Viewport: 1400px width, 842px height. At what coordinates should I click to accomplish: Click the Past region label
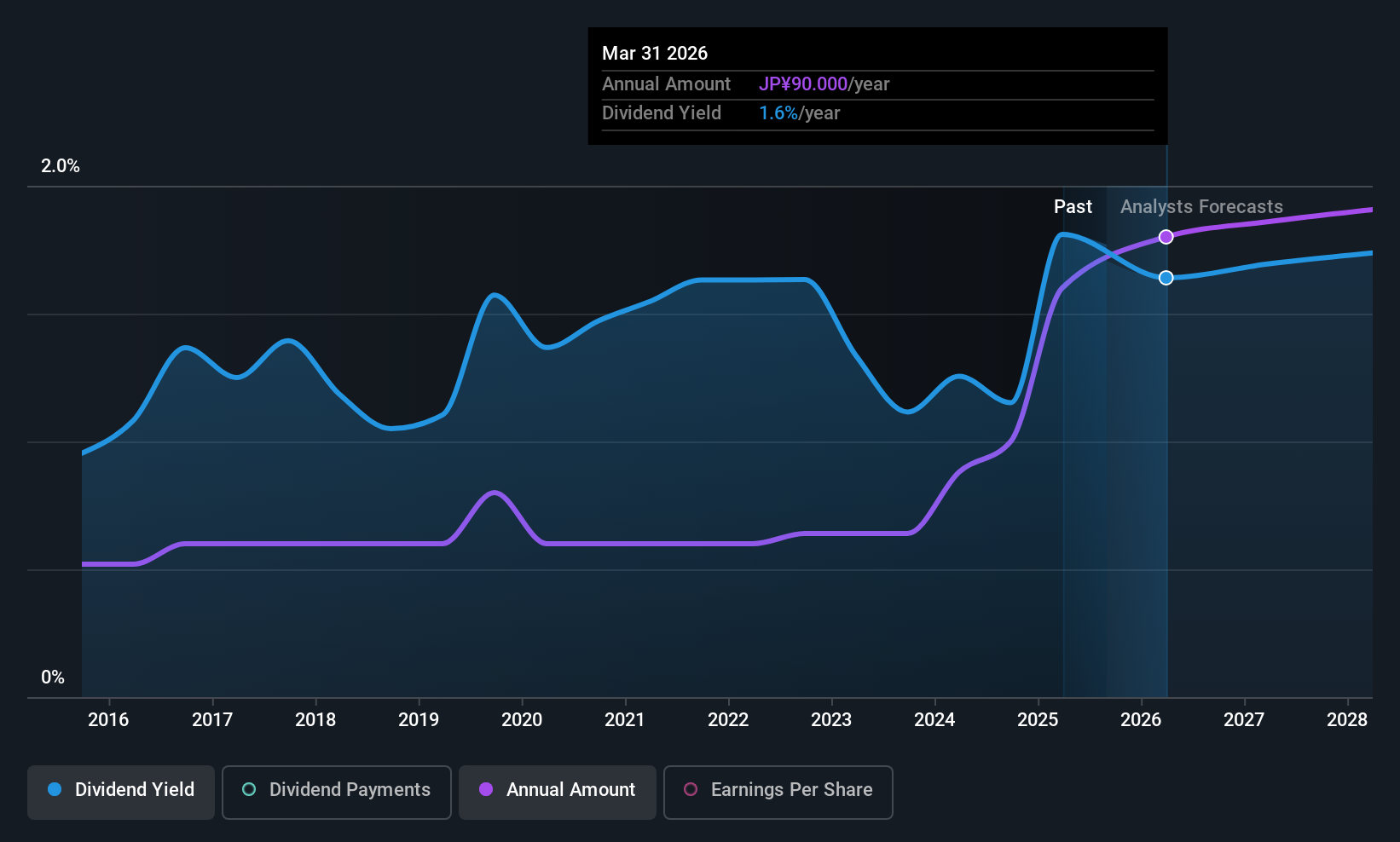[x=1073, y=207]
